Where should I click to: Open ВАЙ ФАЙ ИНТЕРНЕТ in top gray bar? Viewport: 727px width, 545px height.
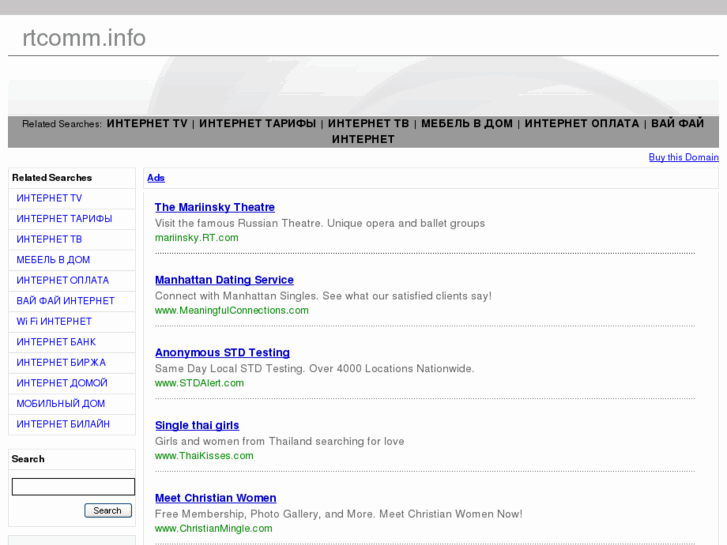[677, 123]
